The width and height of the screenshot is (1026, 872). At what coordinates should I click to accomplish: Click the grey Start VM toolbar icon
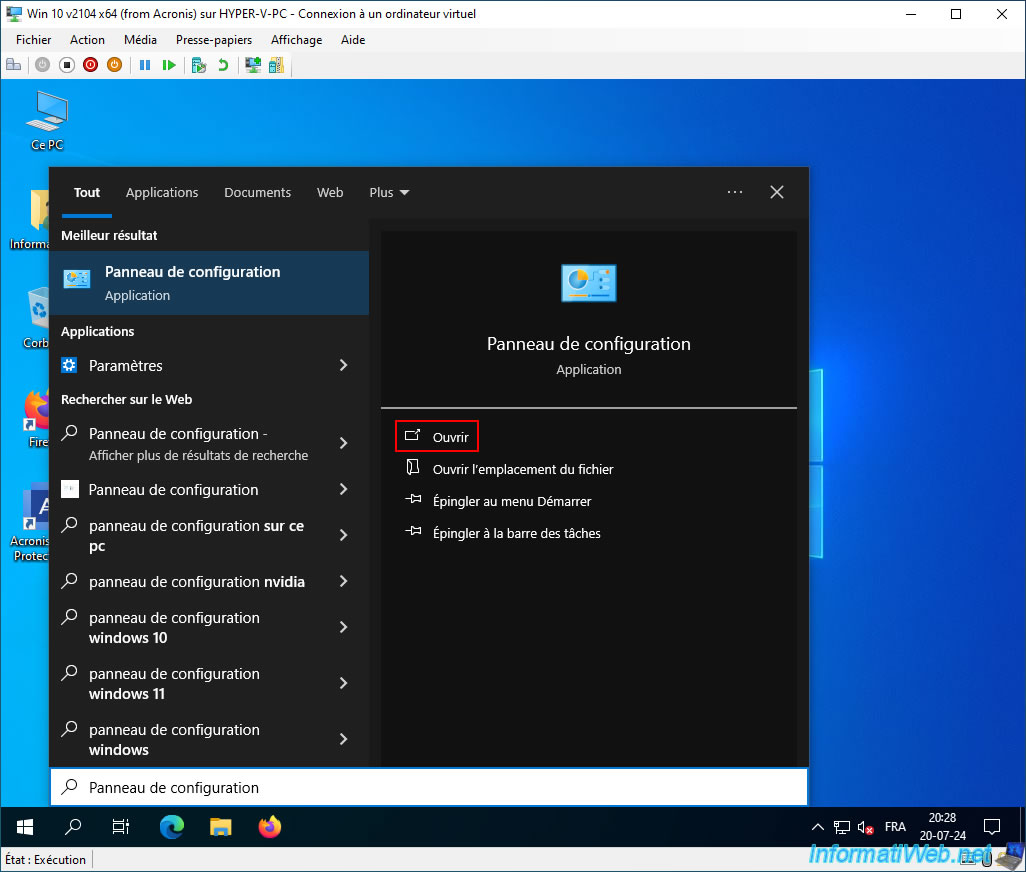[43, 65]
